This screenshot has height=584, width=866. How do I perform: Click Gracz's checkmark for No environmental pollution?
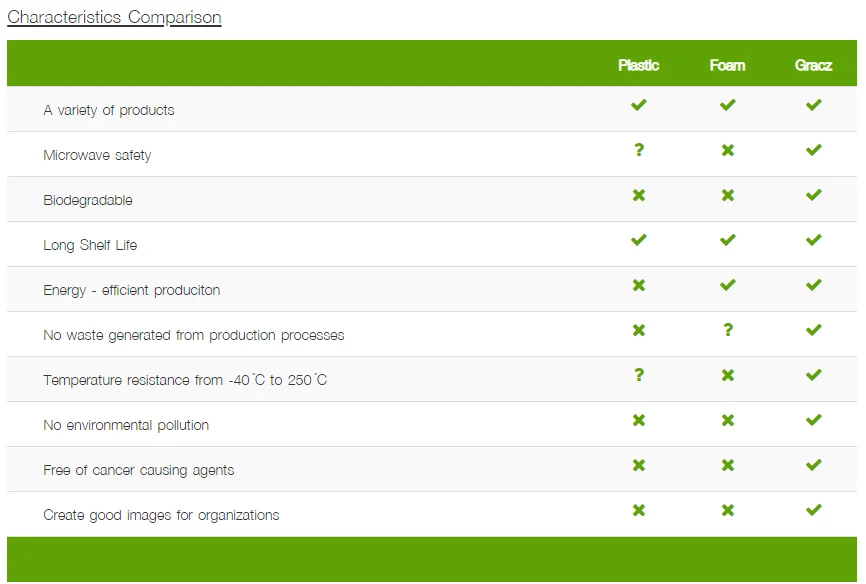coord(813,420)
